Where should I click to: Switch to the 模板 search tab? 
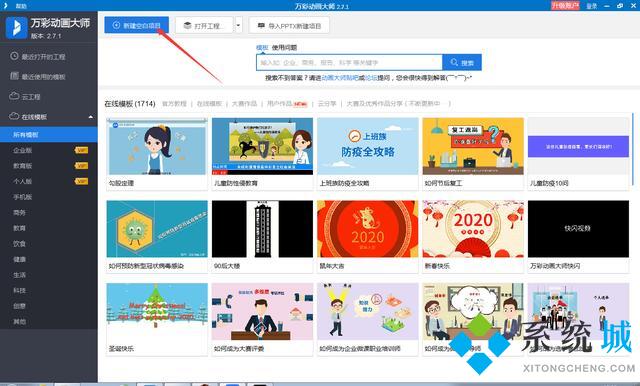[262, 48]
